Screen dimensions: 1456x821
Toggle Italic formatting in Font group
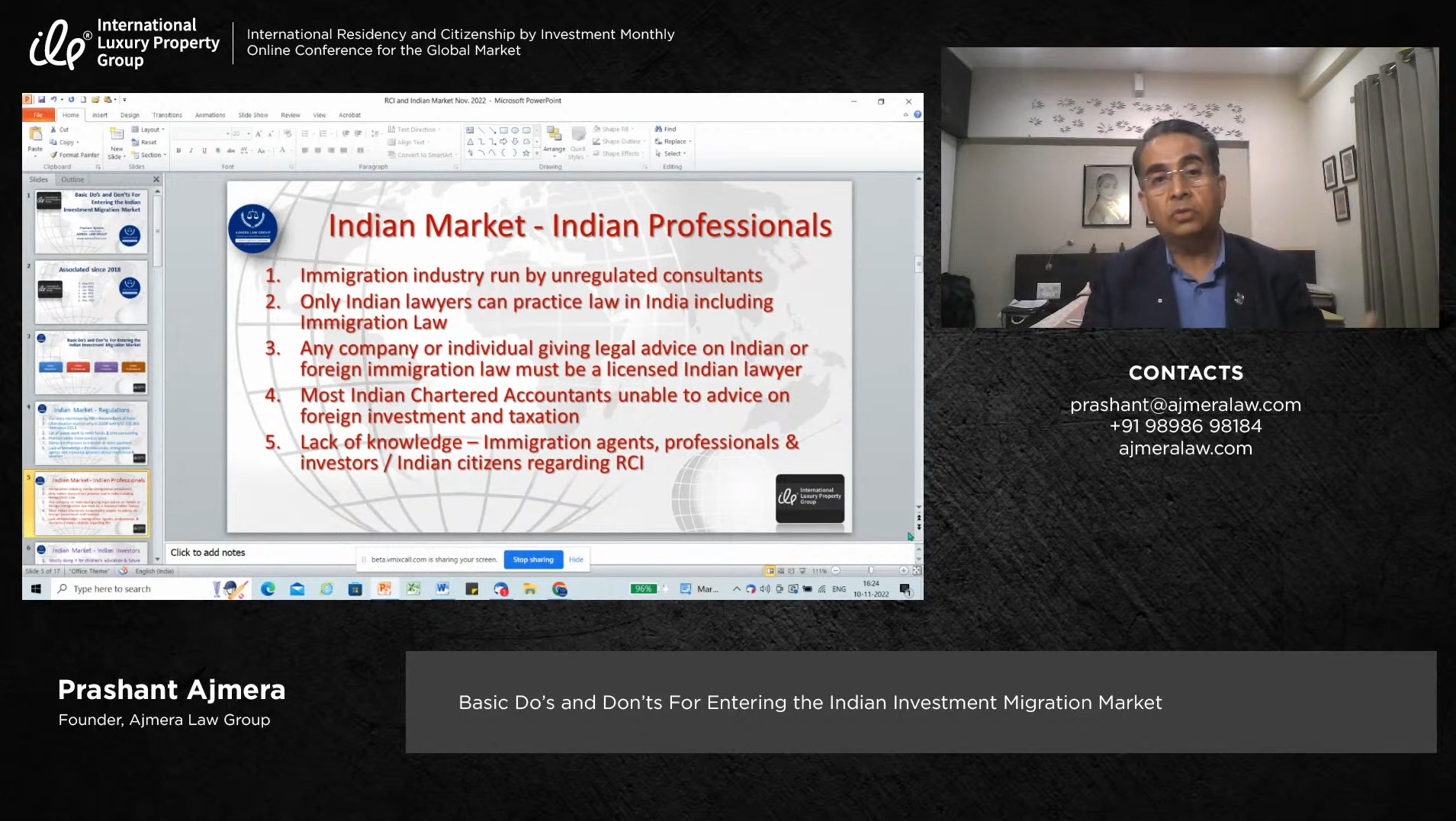click(x=191, y=151)
